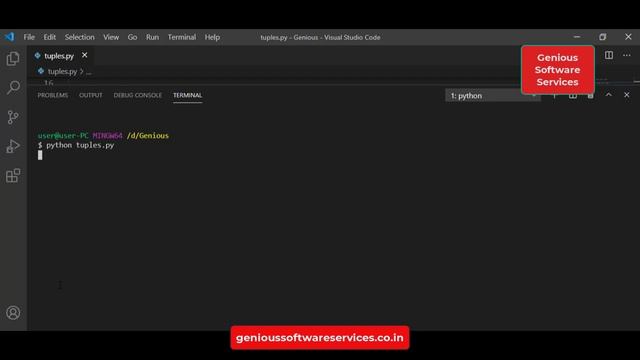Kill the terminal with trash icon
Screen dimensions: 640x360
pos(591,96)
